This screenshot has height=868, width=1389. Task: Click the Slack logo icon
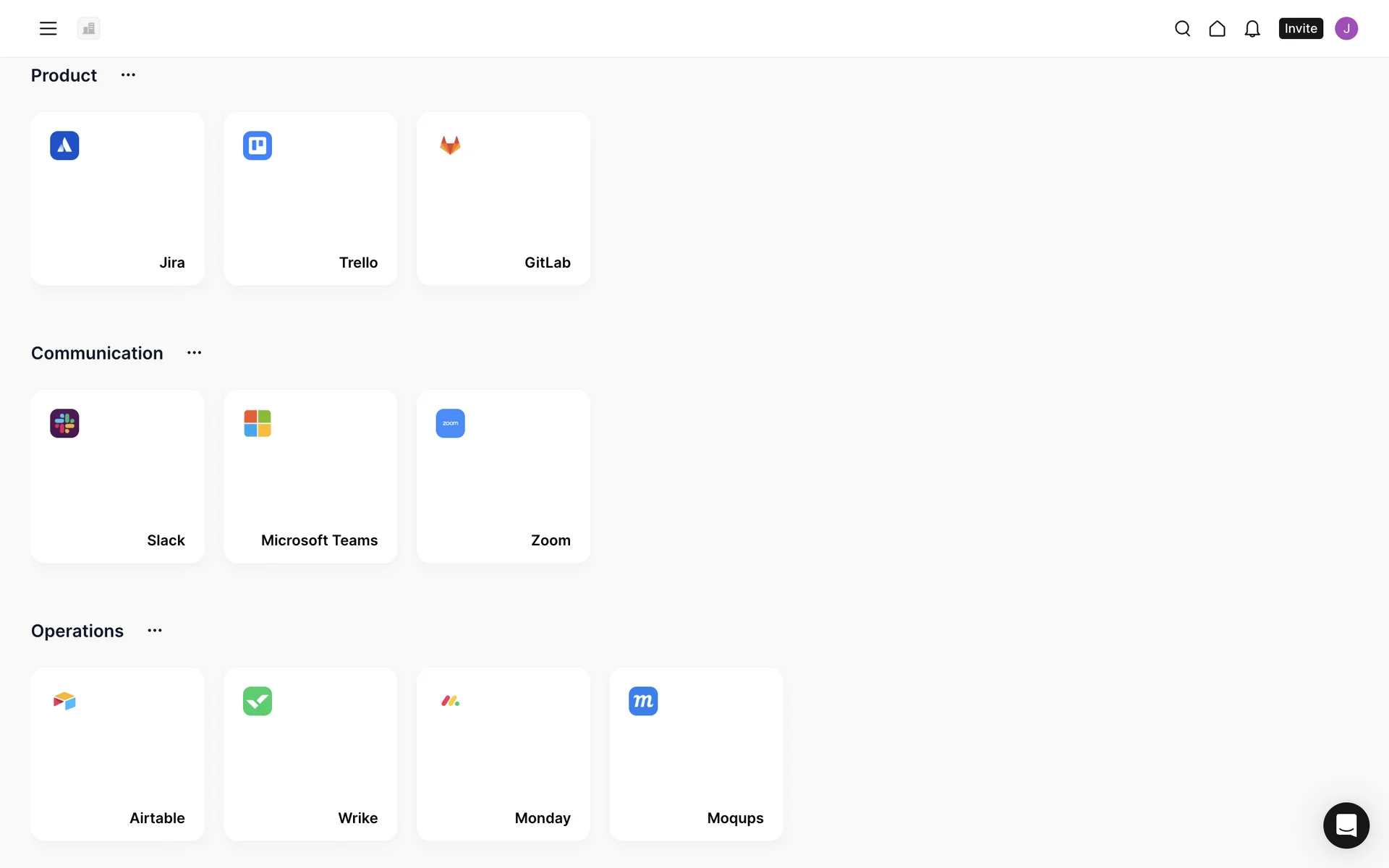[x=64, y=423]
